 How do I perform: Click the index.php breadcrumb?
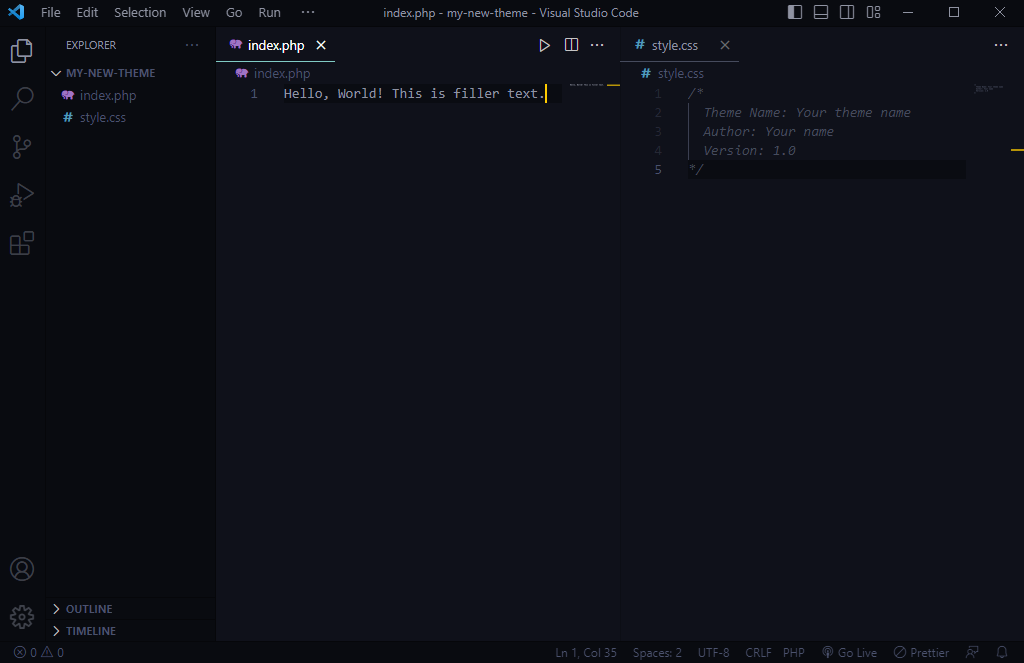click(x=274, y=73)
